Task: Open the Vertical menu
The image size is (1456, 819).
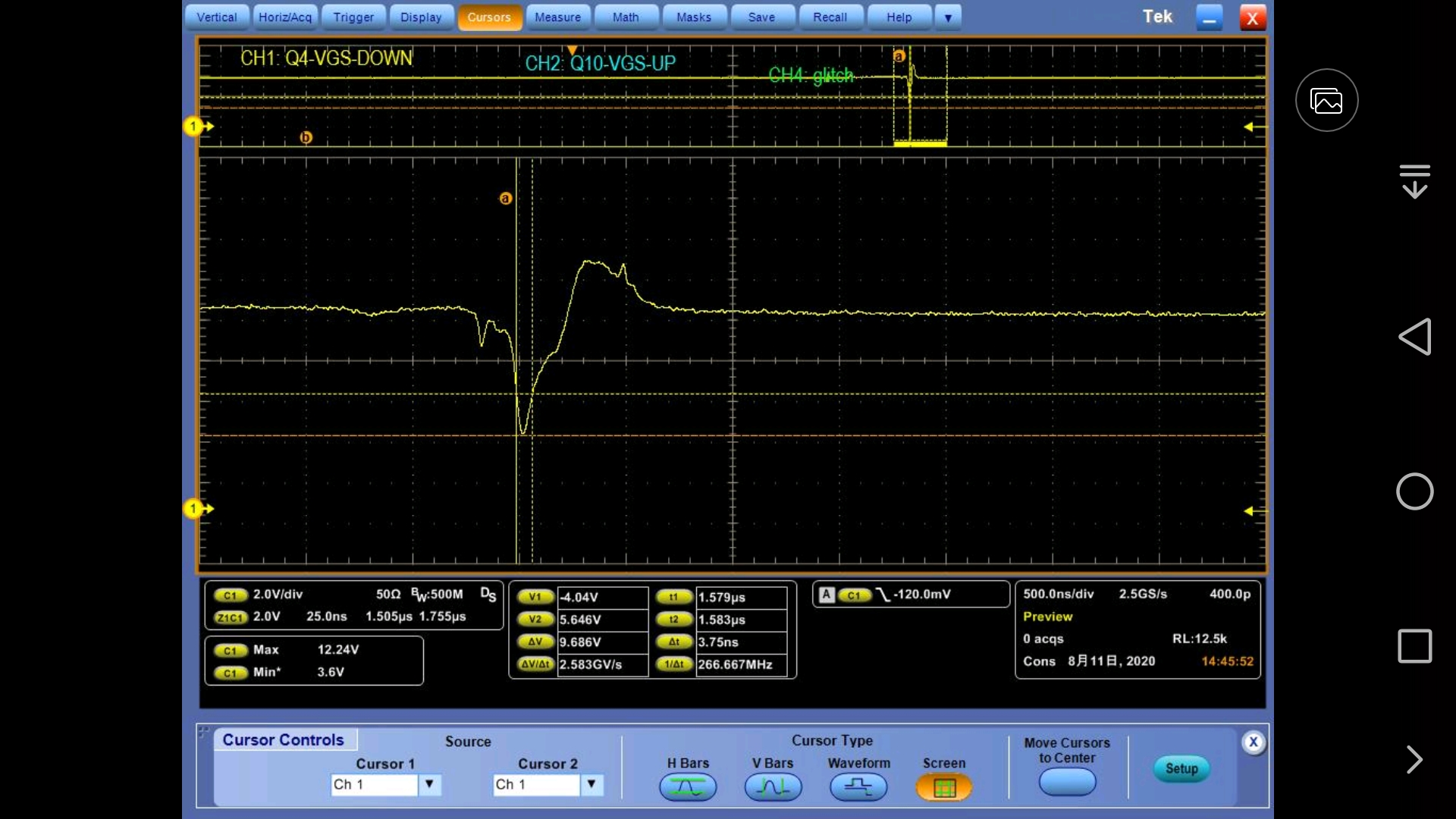Action: pos(217,17)
